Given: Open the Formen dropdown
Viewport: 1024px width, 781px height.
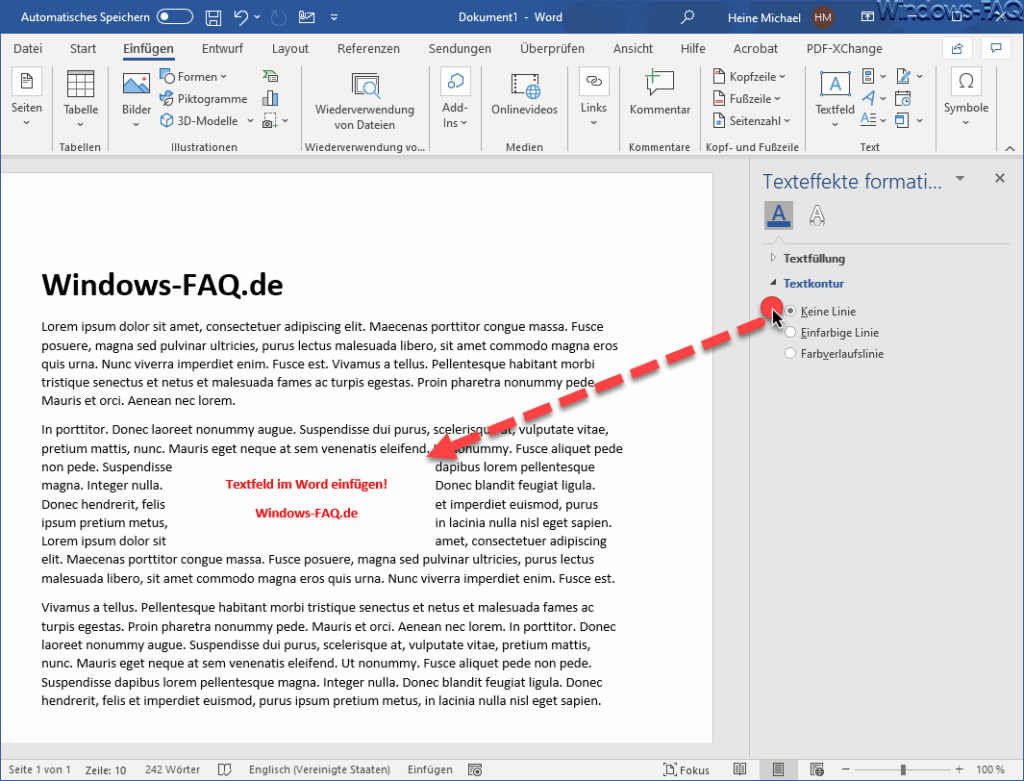Looking at the screenshot, I should point(193,76).
